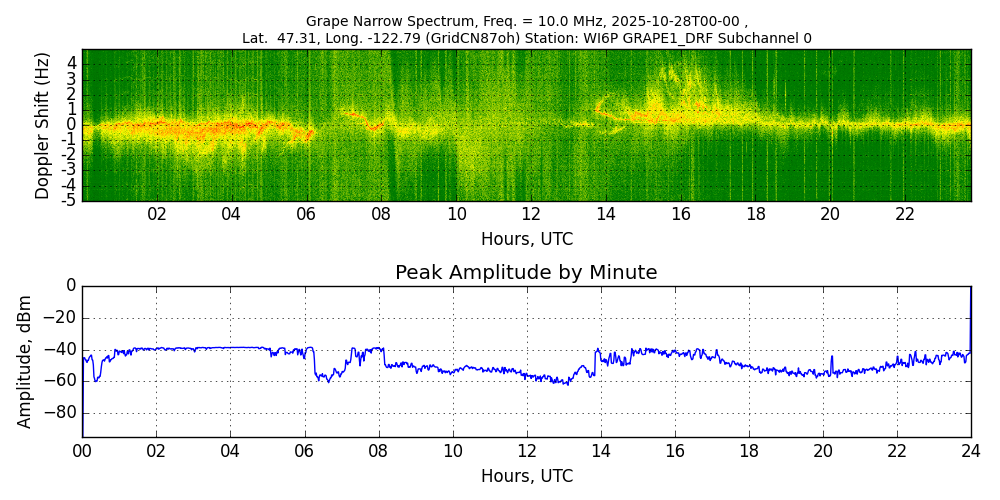This screenshot has height=500, width=1000.
Task: Click the -20 amplitude tick label
Action: [x=63, y=318]
